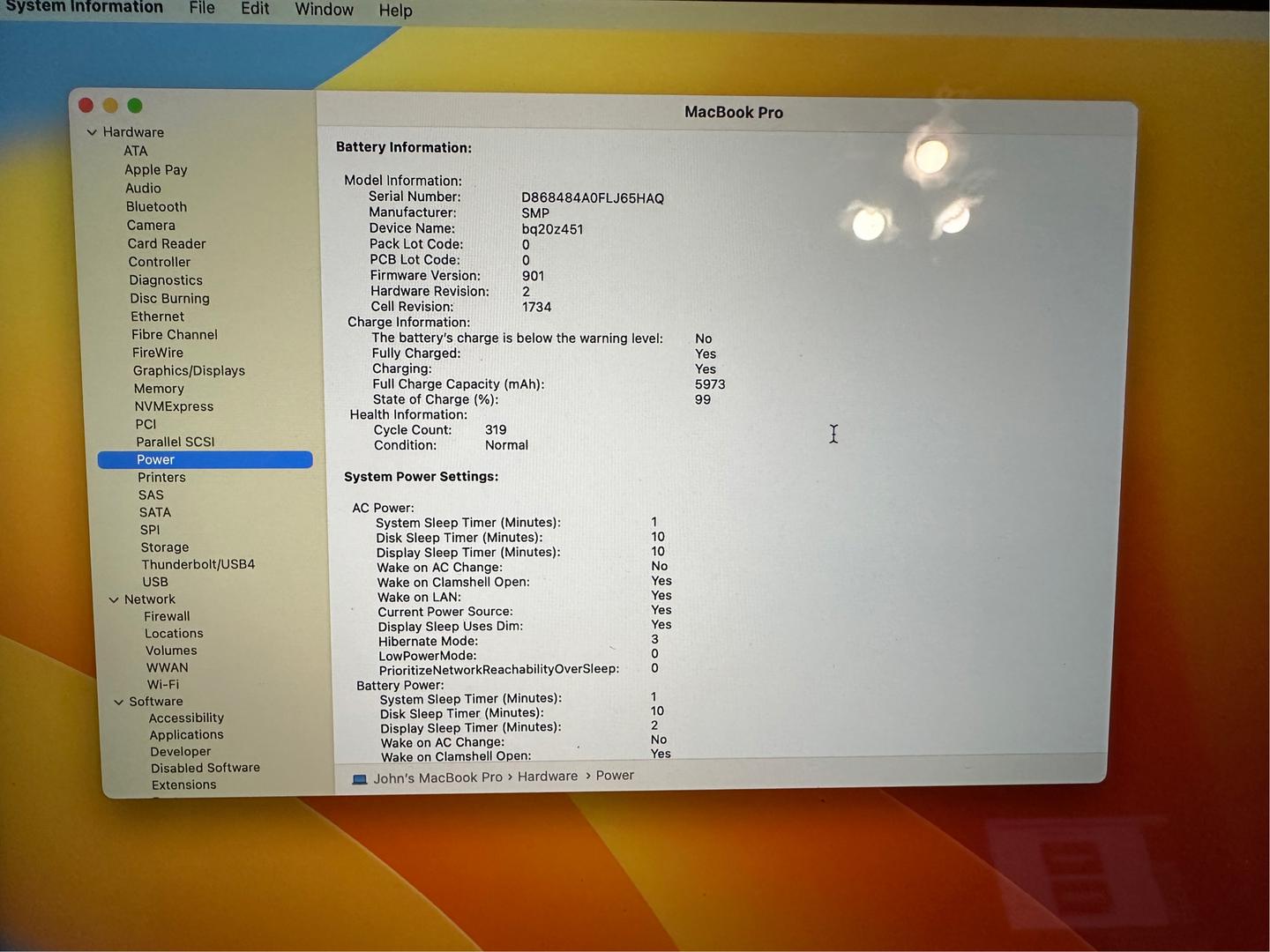1270x952 pixels.
Task: Open the Window menu
Action: pyautogui.click(x=324, y=9)
